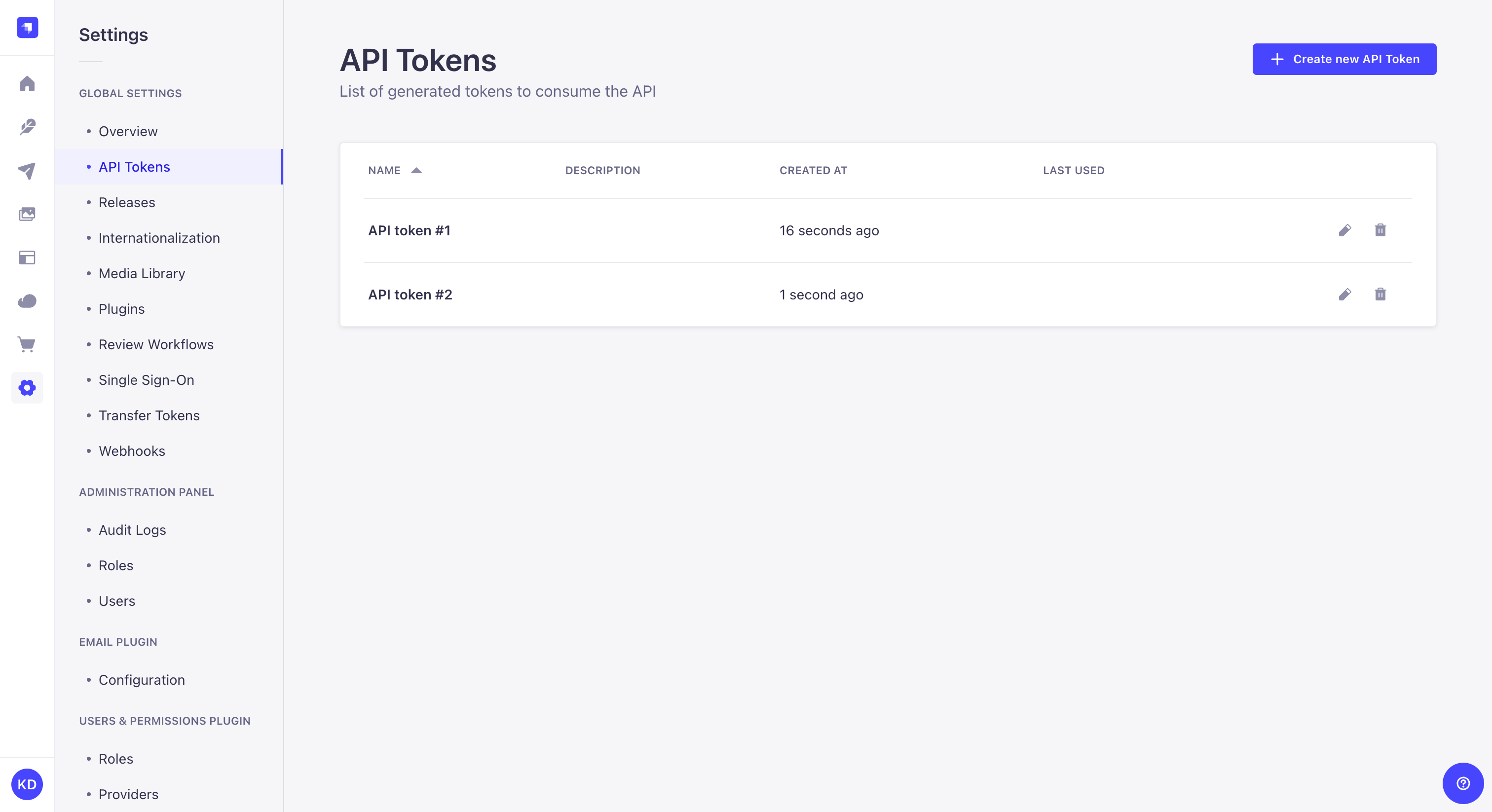Click the delete icon for API token #2

1380,294
